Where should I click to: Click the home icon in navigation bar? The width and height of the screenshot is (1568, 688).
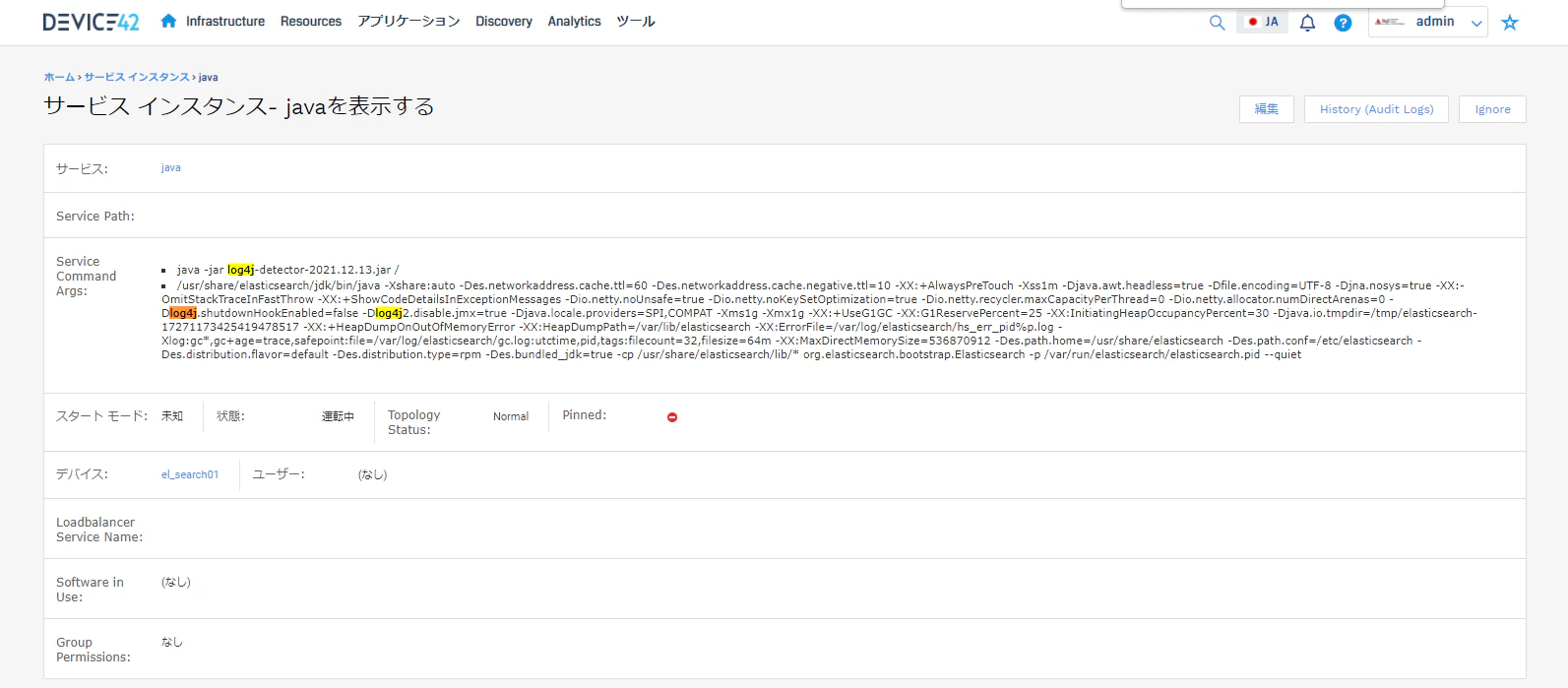click(x=168, y=21)
